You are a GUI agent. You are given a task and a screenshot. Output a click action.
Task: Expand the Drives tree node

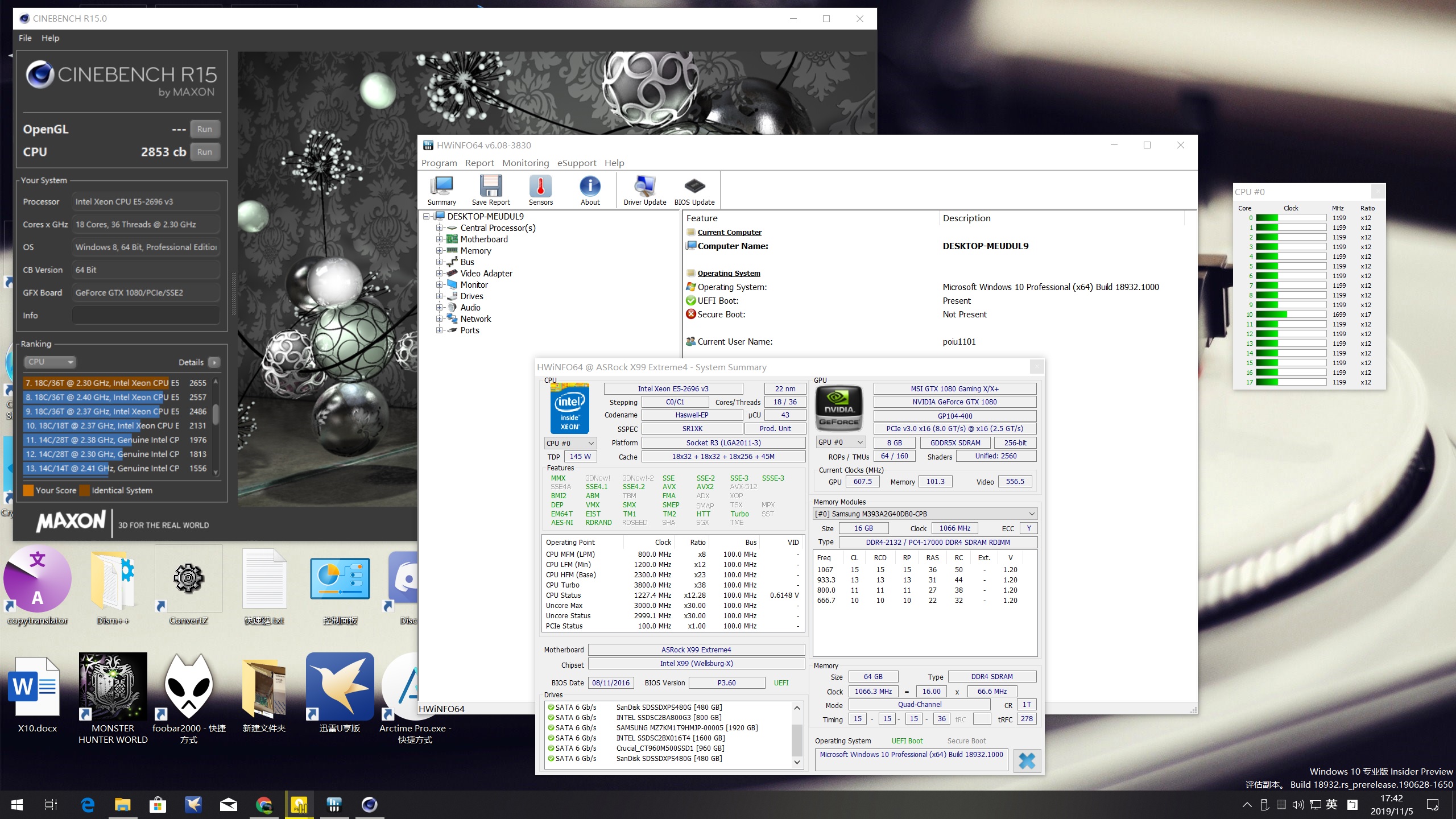coord(439,296)
